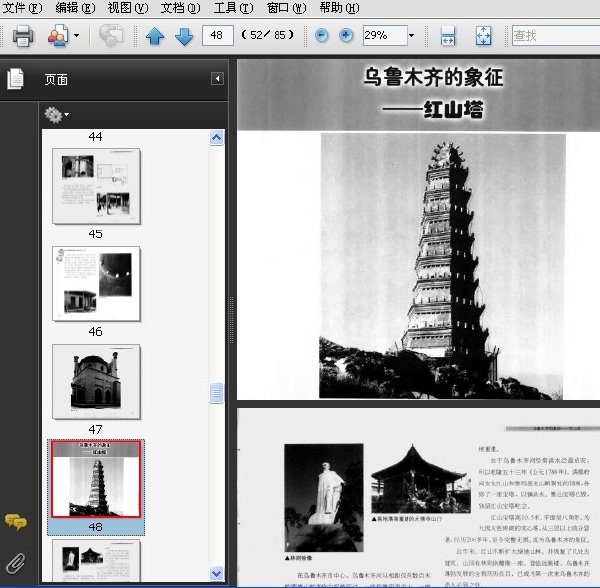Click the sidebar splitter grip handle
600x588 pixels.
tap(232, 319)
